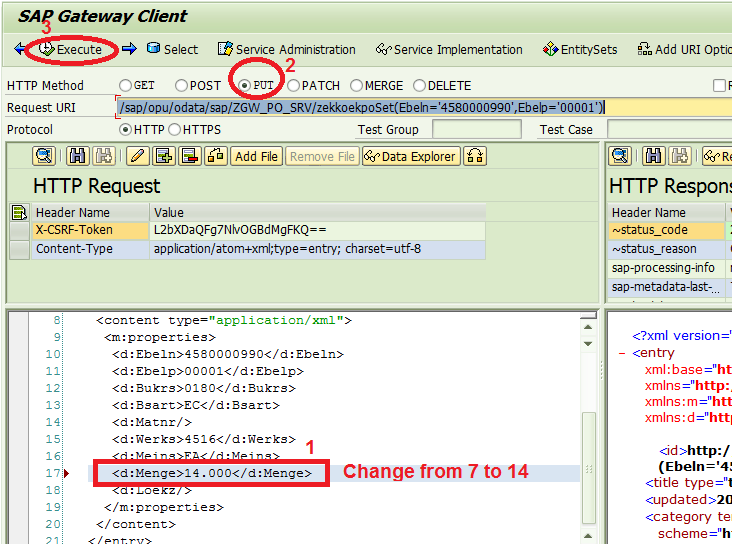Open EntitySets

580,49
